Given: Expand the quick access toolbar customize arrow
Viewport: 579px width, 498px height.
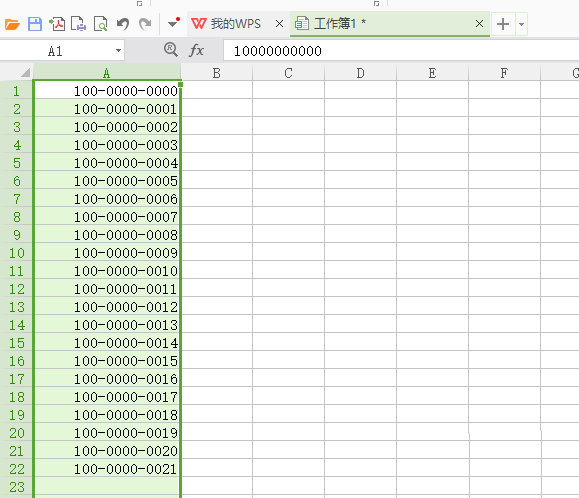Looking at the screenshot, I should click(x=173, y=23).
